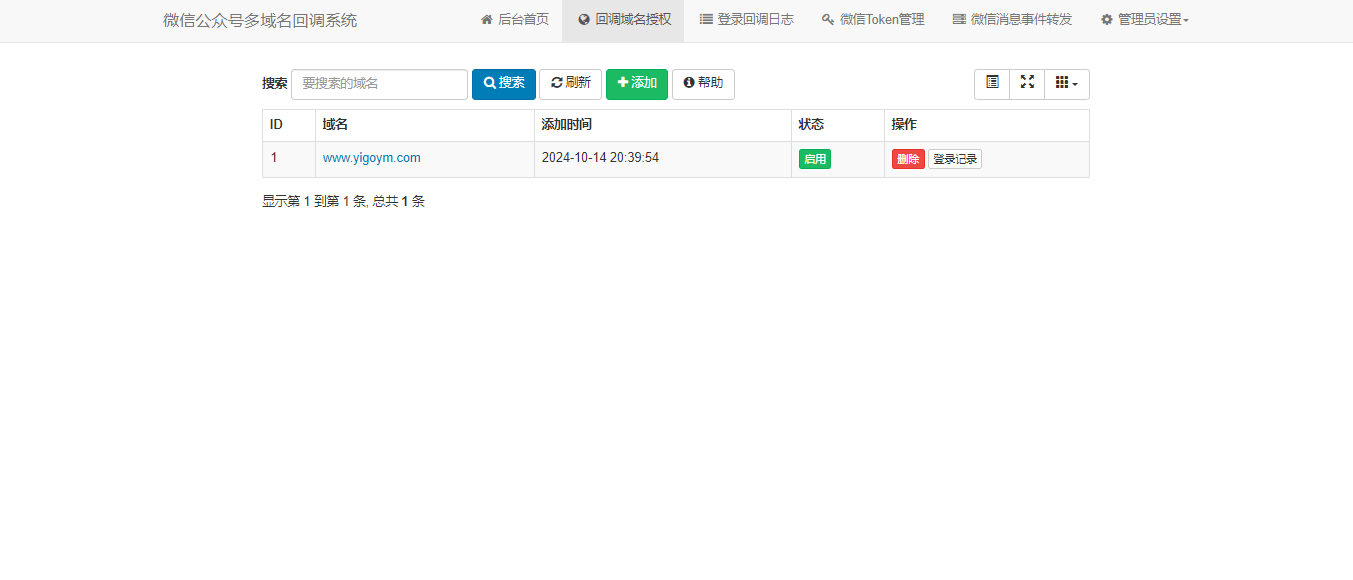
Task: Toggle fullscreen with the expand arrows icon
Action: [x=1026, y=84]
